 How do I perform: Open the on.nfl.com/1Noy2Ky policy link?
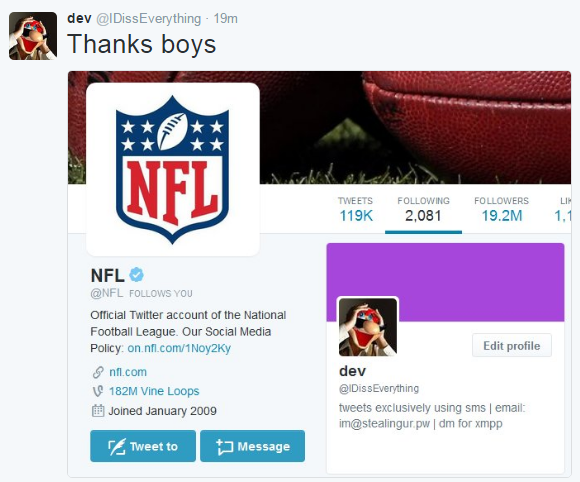(x=179, y=348)
